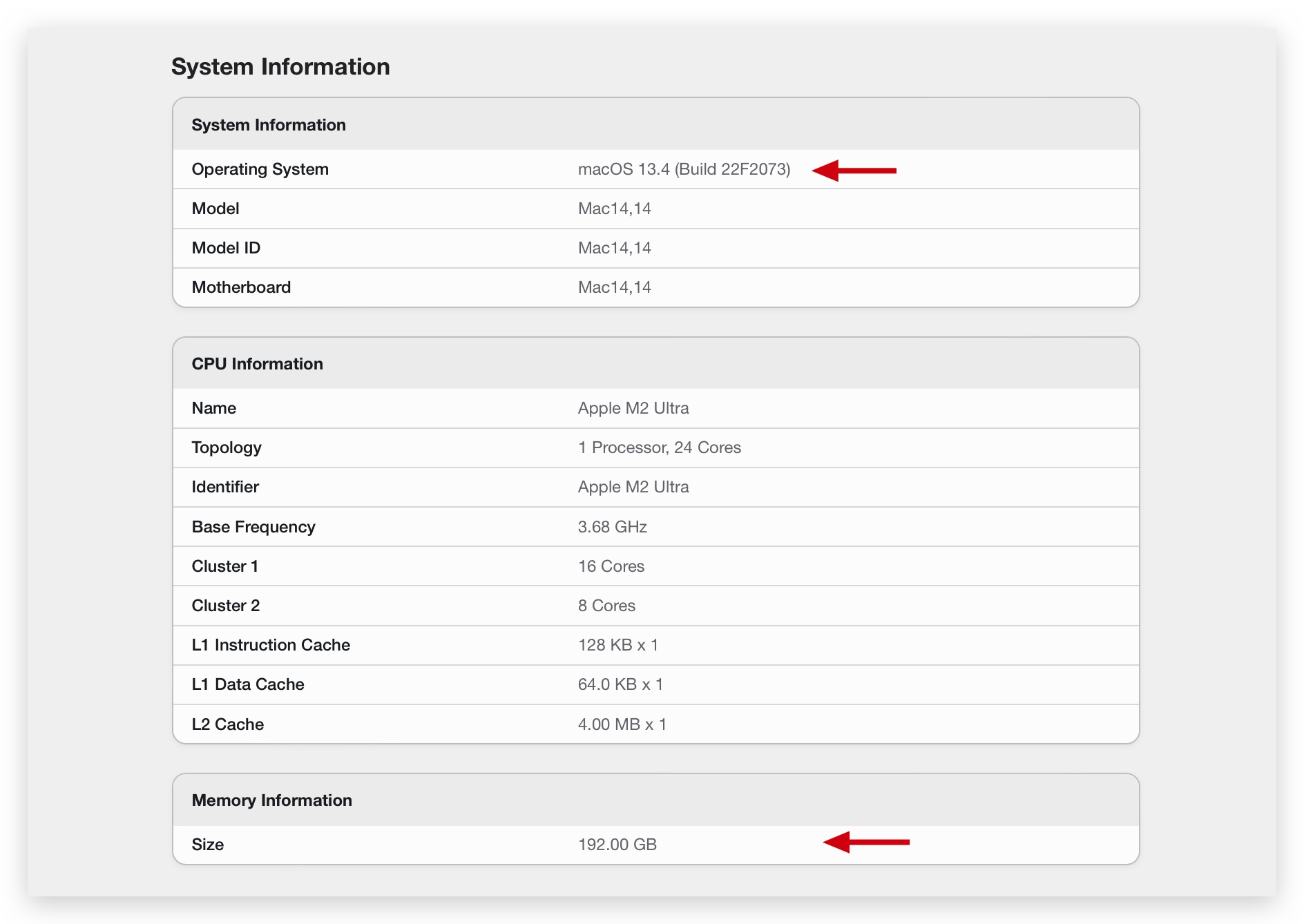The image size is (1304, 924).
Task: Click the 'Motherboard' row label
Action: point(241,287)
